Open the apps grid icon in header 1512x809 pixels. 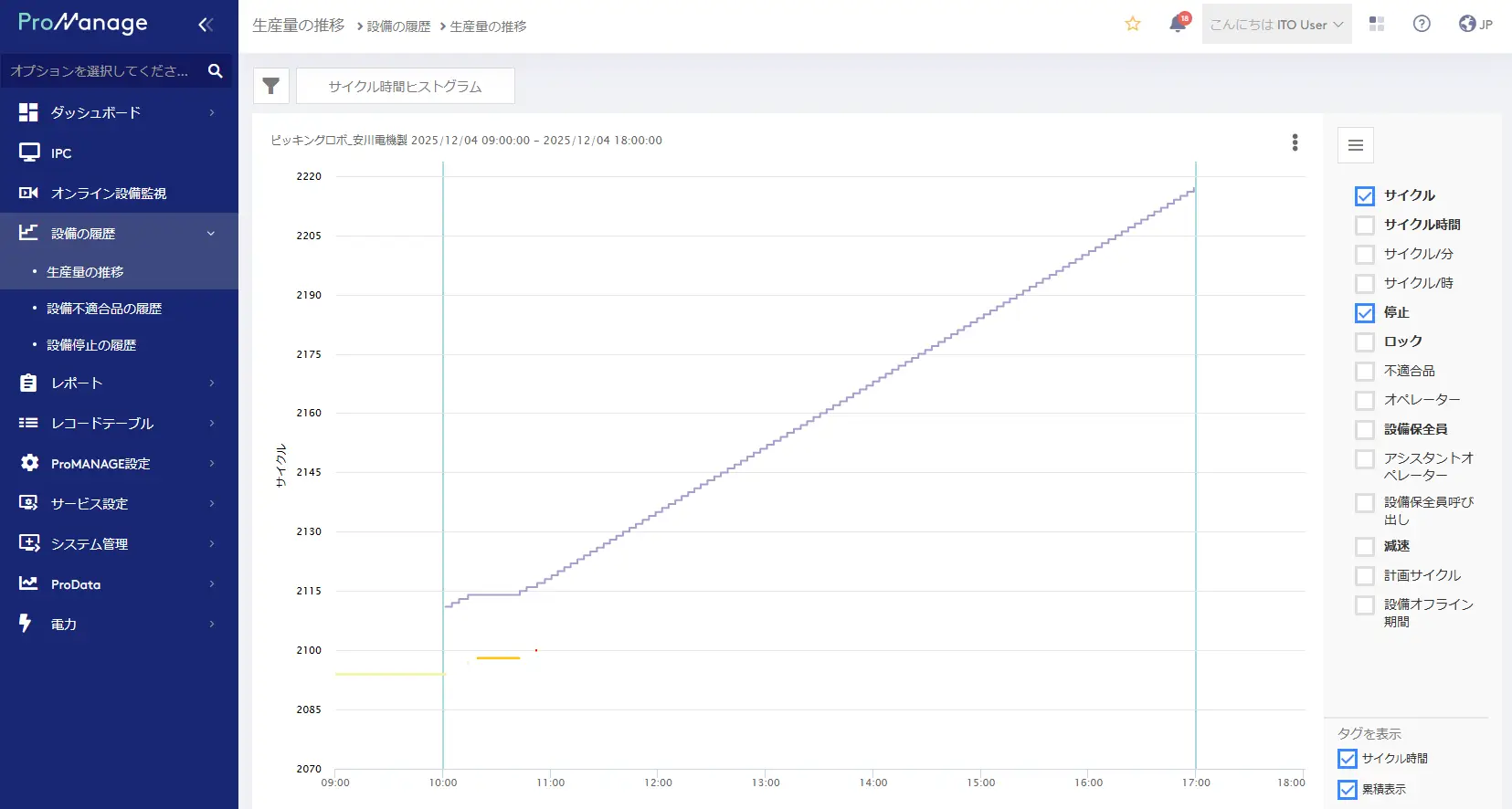tap(1377, 25)
